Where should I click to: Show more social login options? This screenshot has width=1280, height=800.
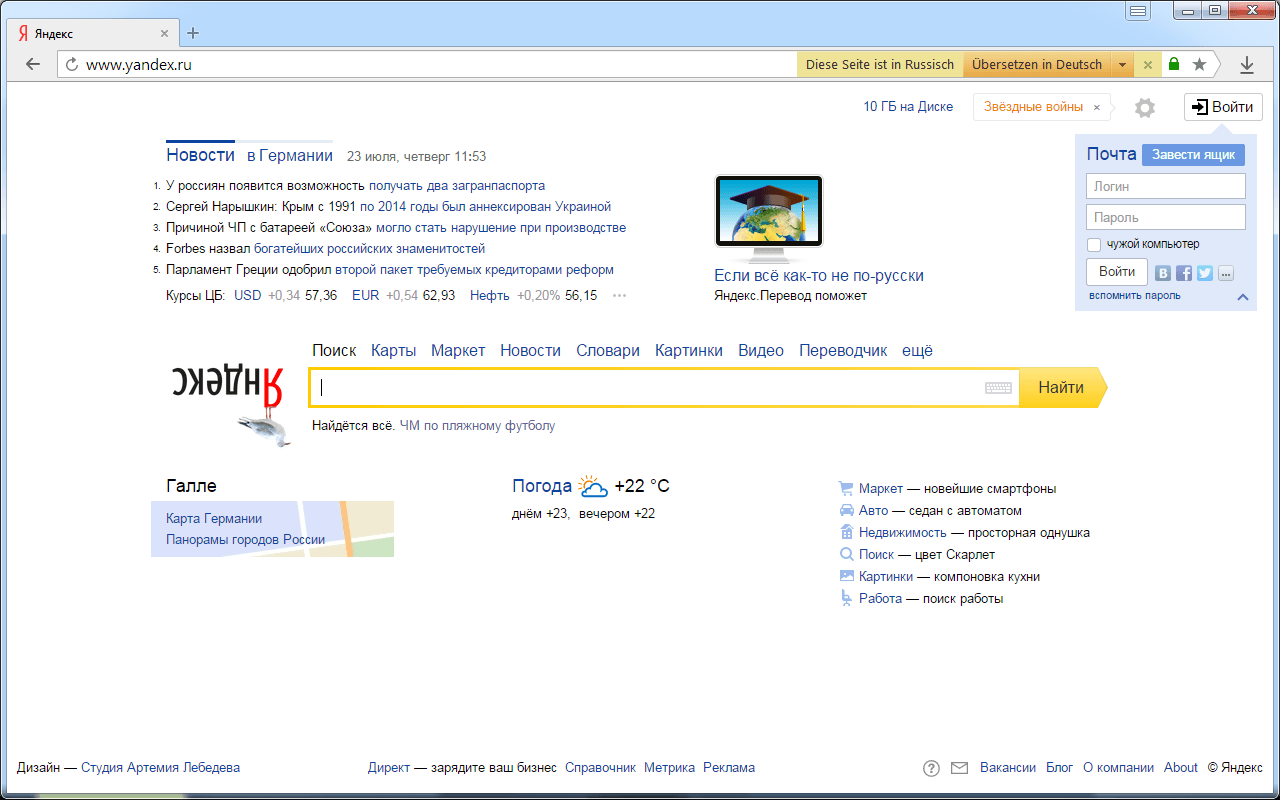(1226, 273)
